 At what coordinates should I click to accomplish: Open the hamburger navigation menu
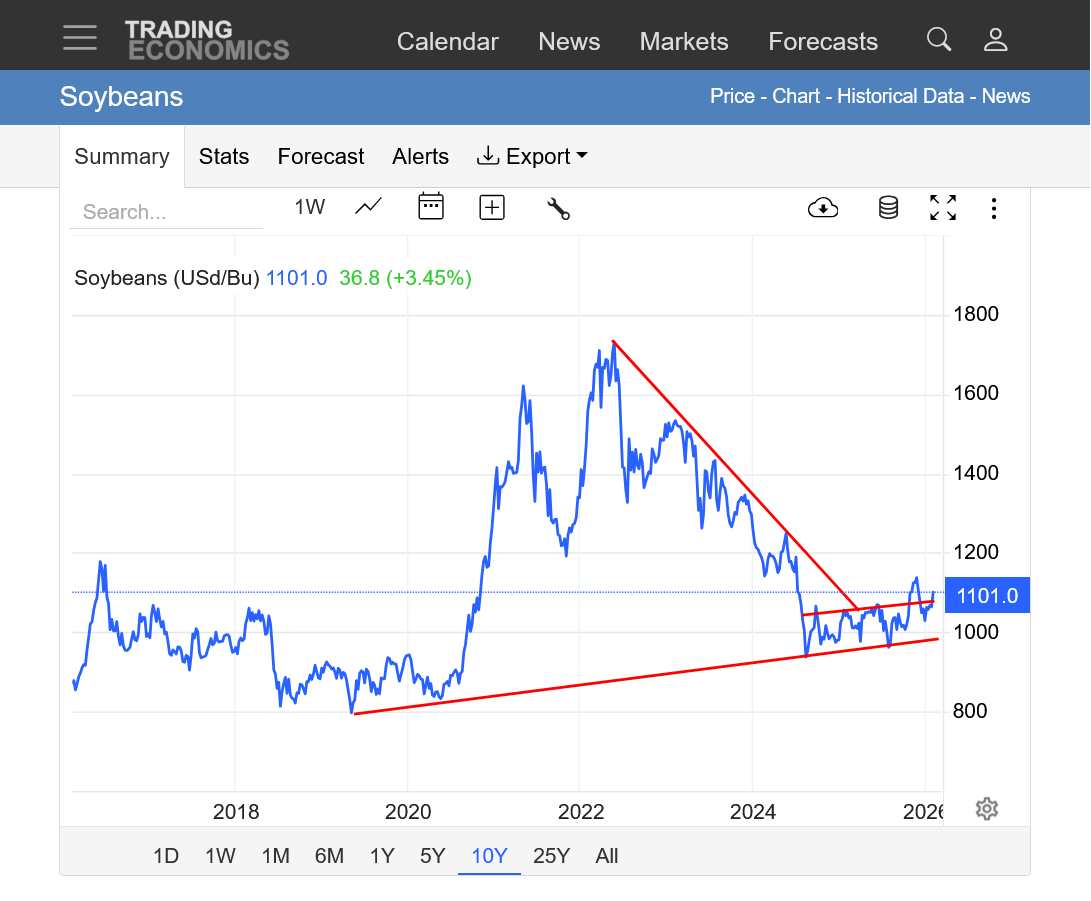tap(80, 38)
